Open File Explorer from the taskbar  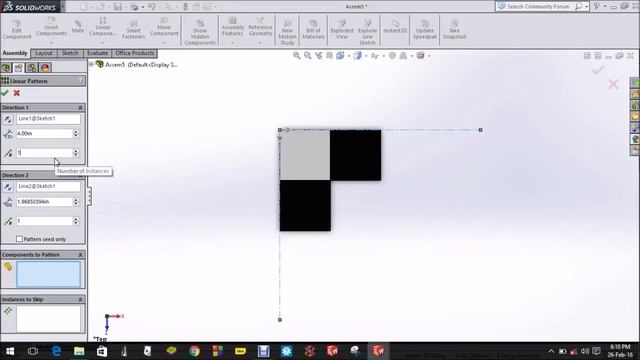click(x=79, y=351)
